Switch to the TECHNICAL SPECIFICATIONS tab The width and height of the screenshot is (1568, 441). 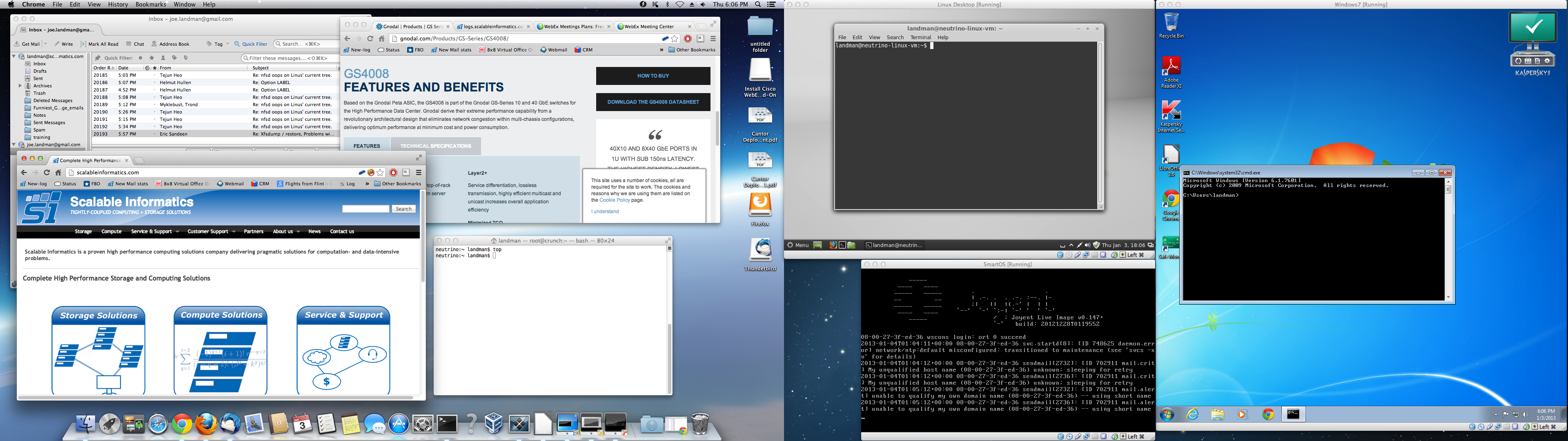coord(435,146)
